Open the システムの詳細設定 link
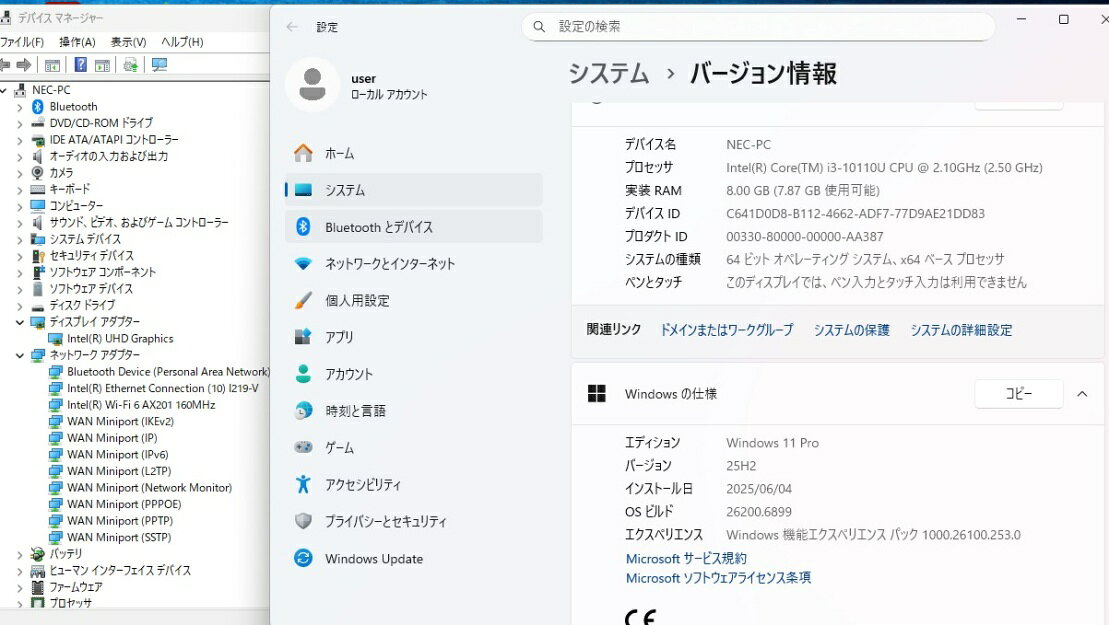1109x625 pixels. point(960,330)
